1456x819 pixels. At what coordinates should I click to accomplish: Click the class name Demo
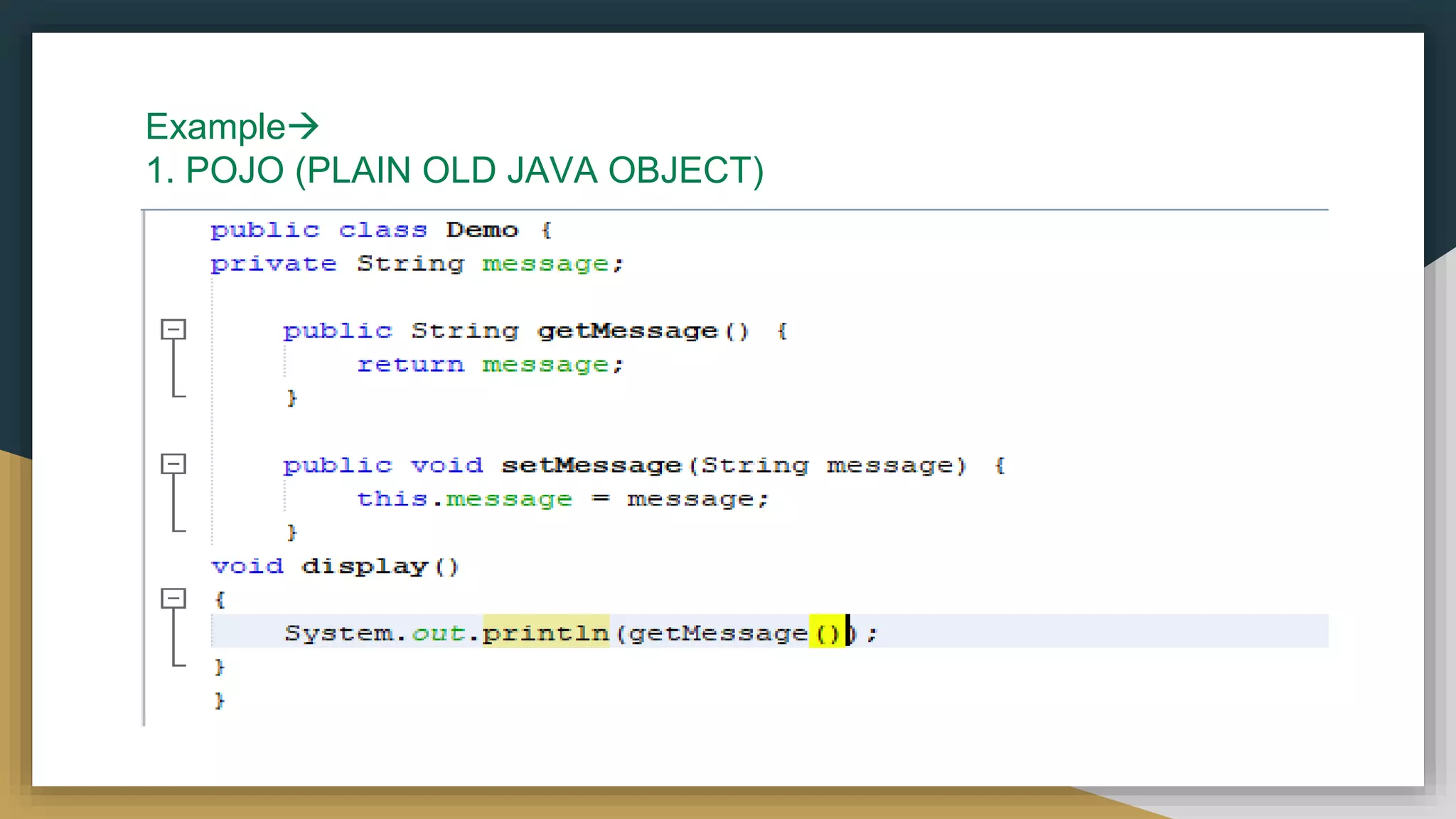(482, 230)
